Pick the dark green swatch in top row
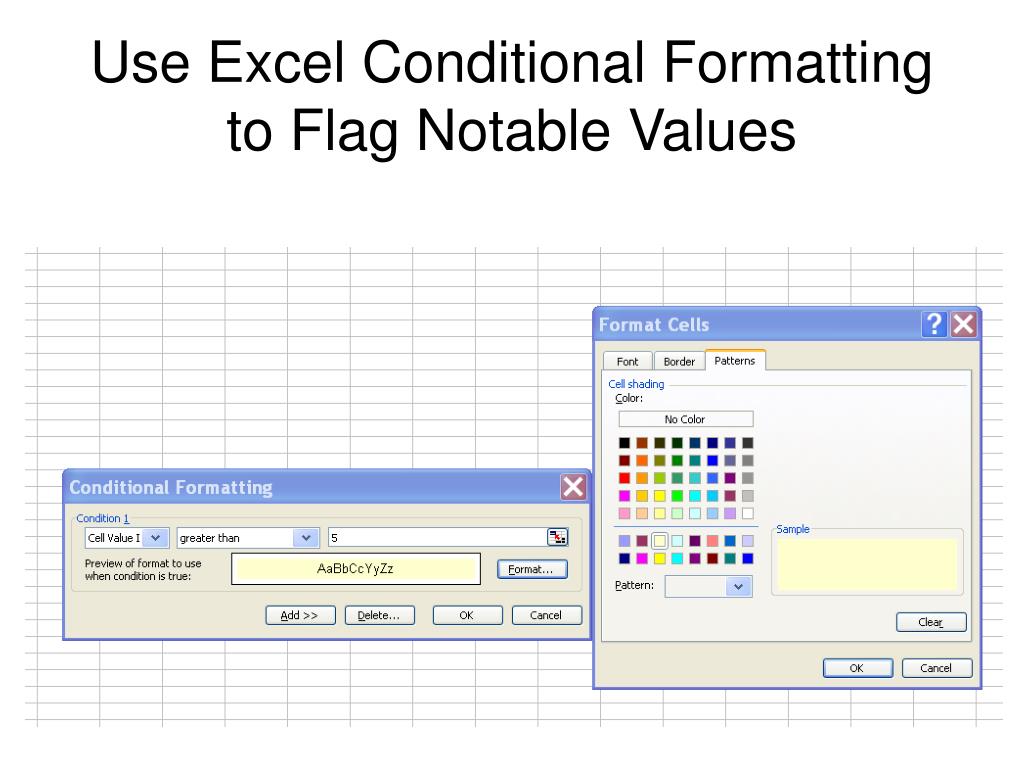1024x768 pixels. (677, 443)
